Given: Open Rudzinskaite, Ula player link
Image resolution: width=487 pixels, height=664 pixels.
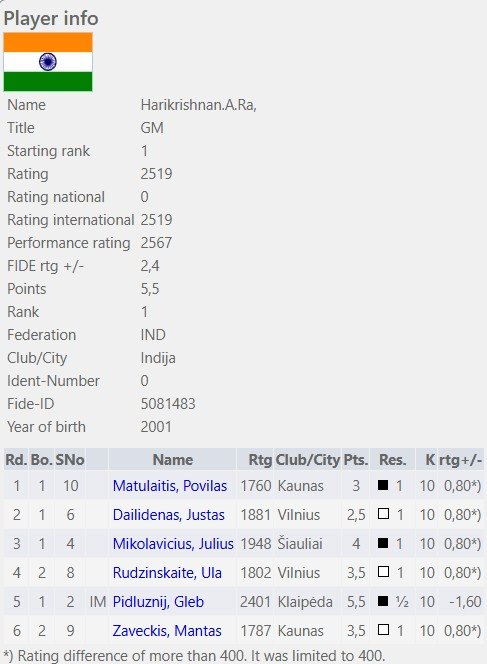Looking at the screenshot, I should [167, 573].
